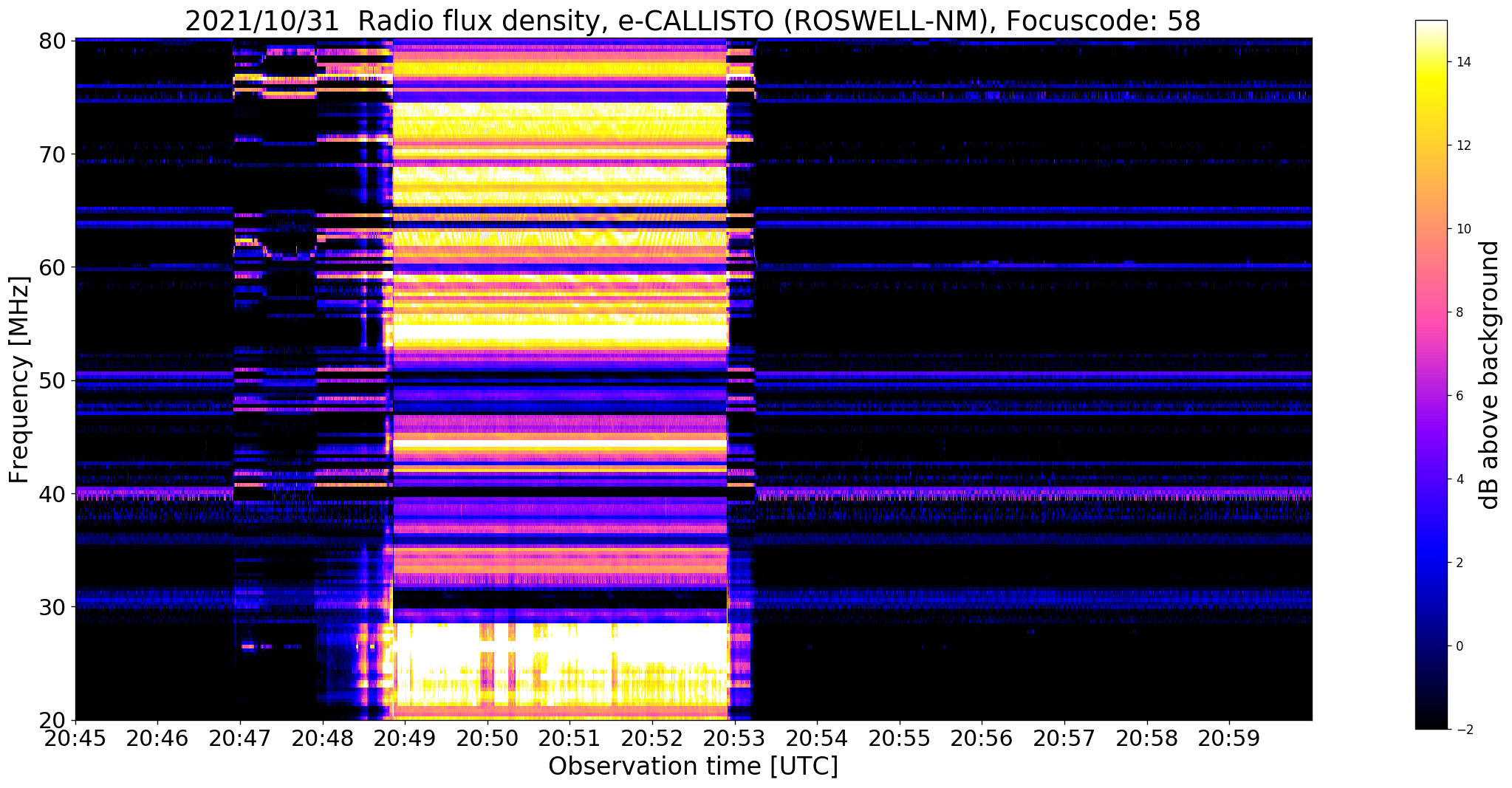The width and height of the screenshot is (1512, 788).
Task: Click the 80 MHz frequency tick label
Action: point(52,41)
